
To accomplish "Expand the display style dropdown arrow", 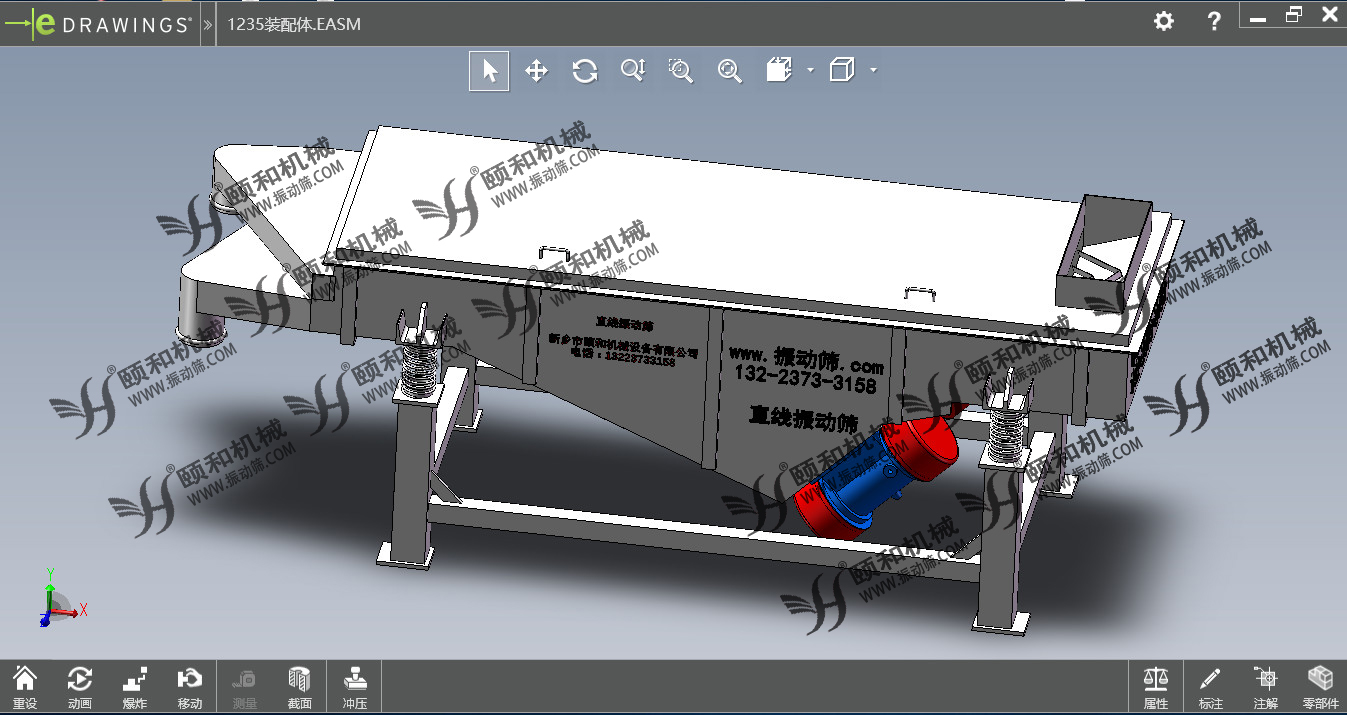I will click(874, 71).
